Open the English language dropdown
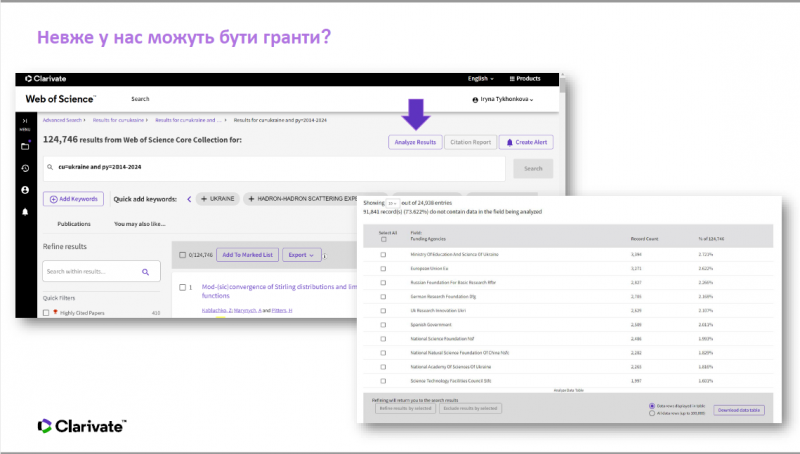Image resolution: width=800 pixels, height=454 pixels. (x=482, y=78)
